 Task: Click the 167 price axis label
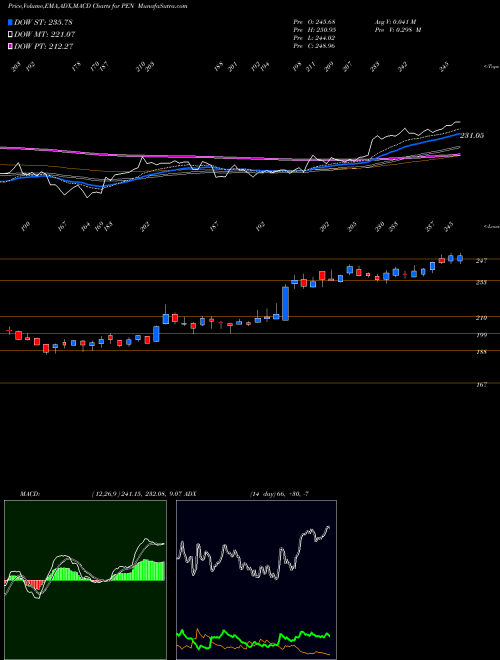coord(481,385)
